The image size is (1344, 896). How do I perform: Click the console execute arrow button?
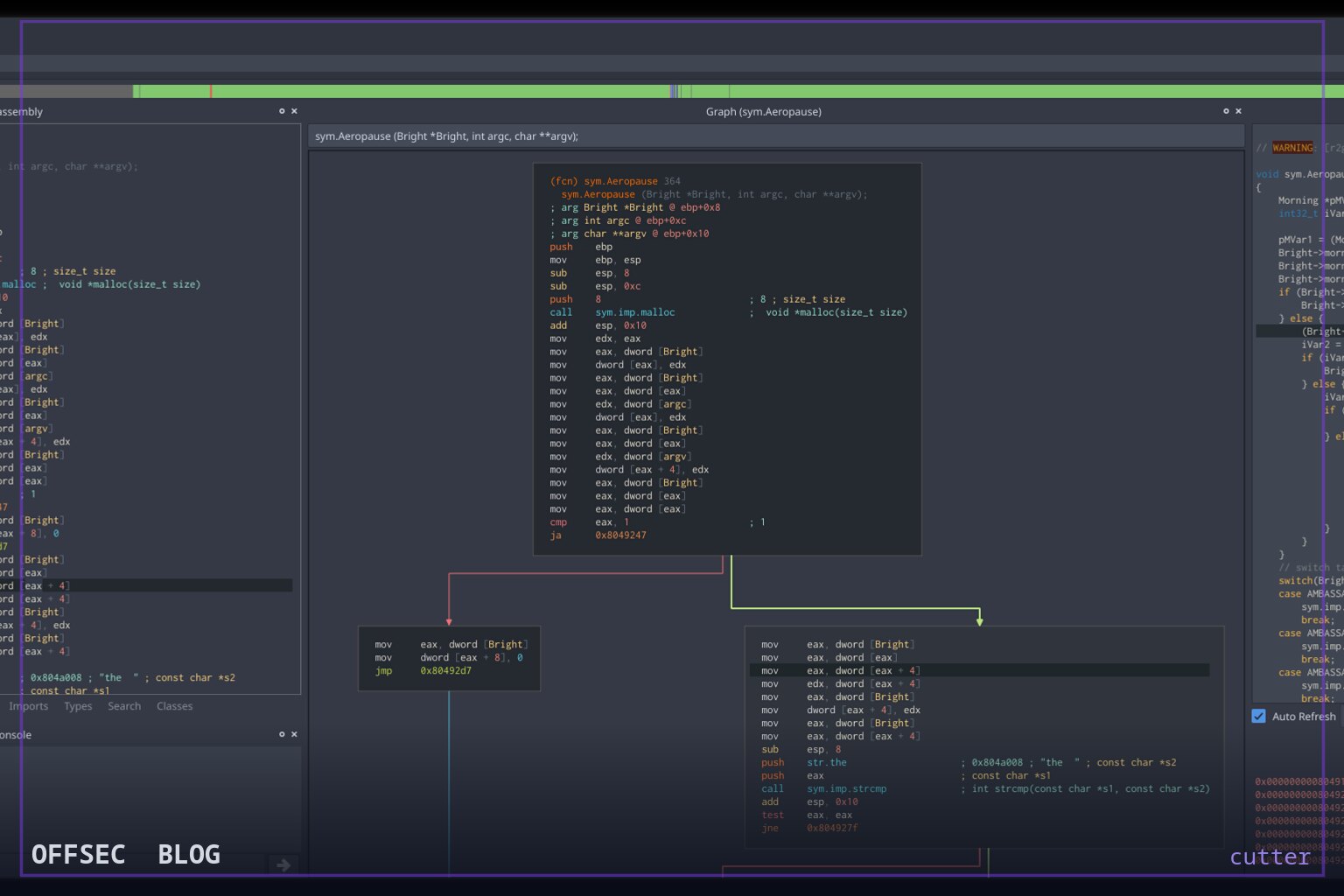(283, 864)
